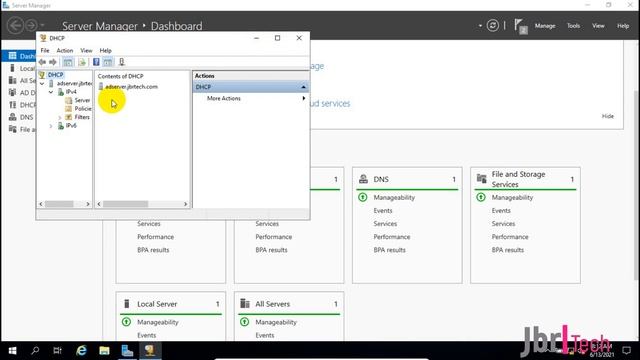Open File Explorer from taskbar
640x360 pixels.
click(x=104, y=350)
